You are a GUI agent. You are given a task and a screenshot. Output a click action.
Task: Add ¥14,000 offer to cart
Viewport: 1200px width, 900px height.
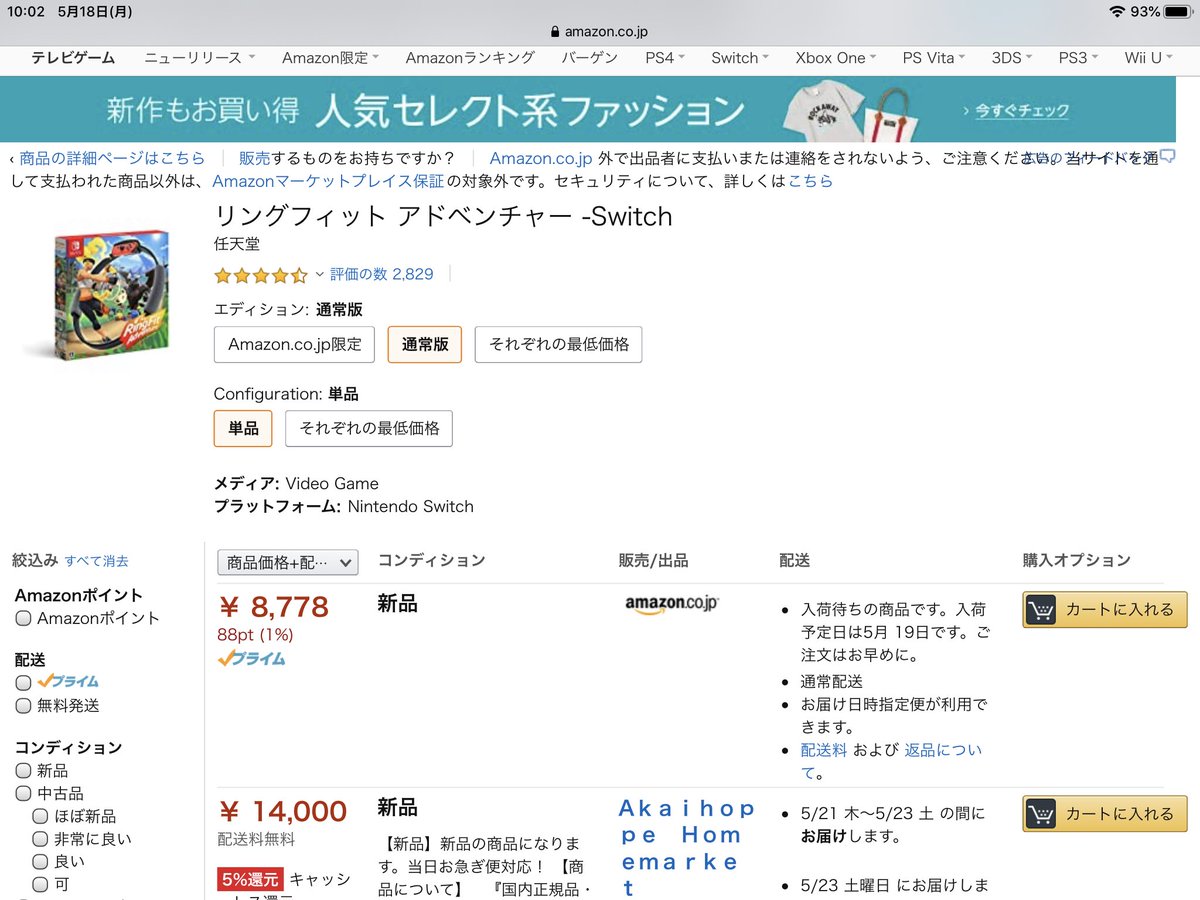[x=1105, y=814]
